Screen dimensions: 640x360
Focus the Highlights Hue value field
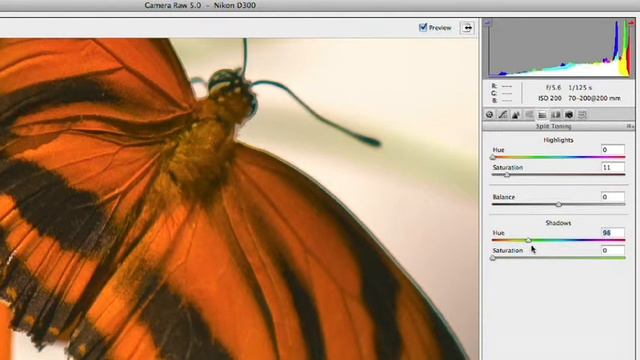point(613,150)
